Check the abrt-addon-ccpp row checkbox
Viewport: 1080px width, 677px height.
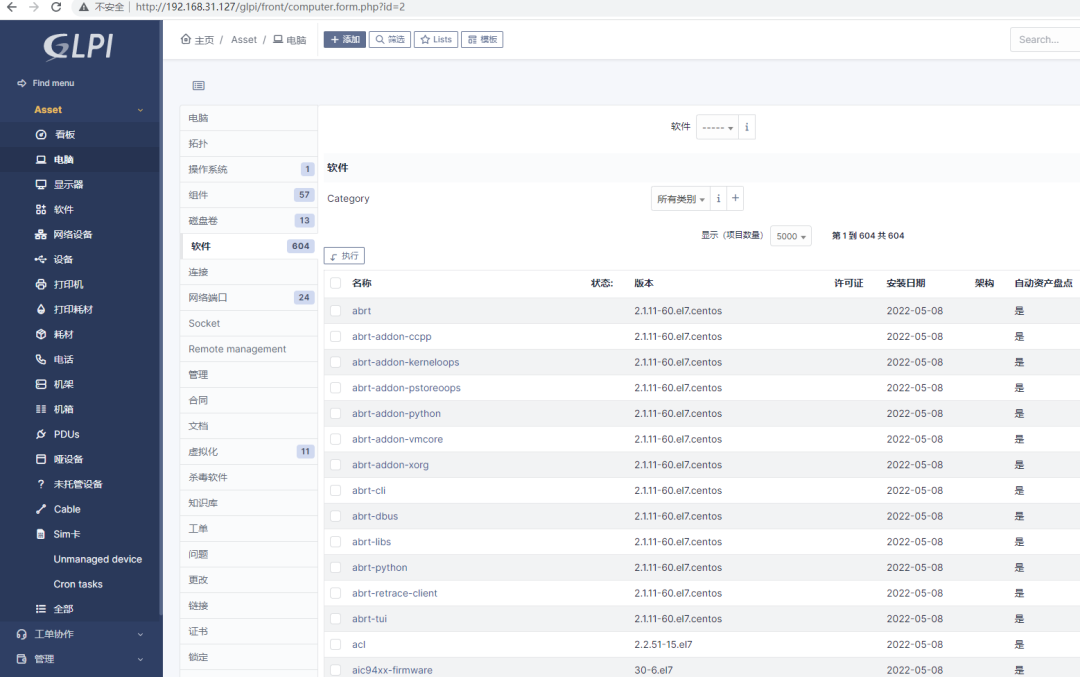[x=335, y=336]
